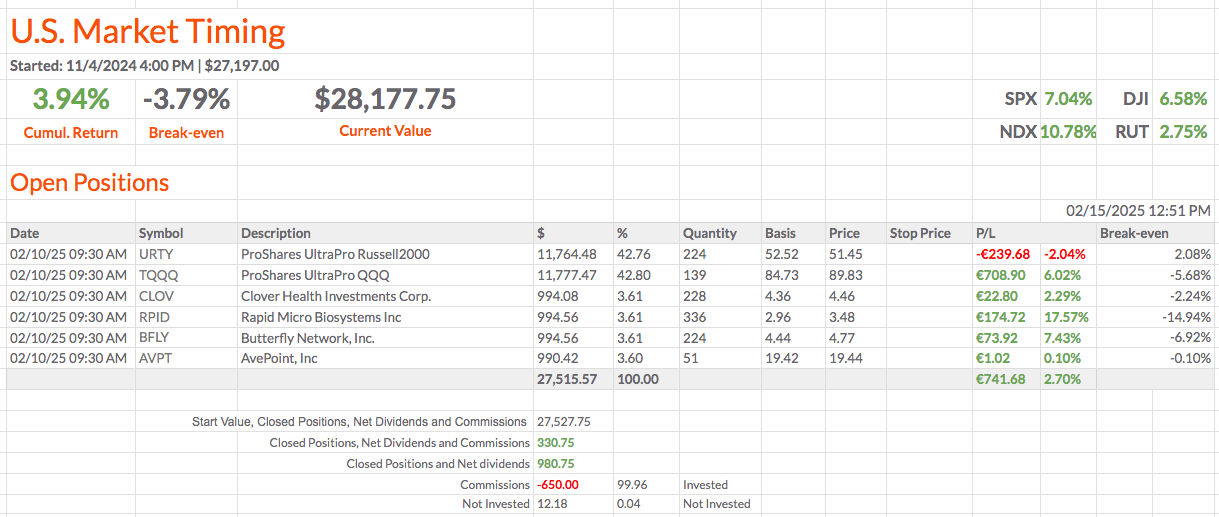Click the U.S. Market Timing title
Viewport: 1219px width, 517px height.
148,32
